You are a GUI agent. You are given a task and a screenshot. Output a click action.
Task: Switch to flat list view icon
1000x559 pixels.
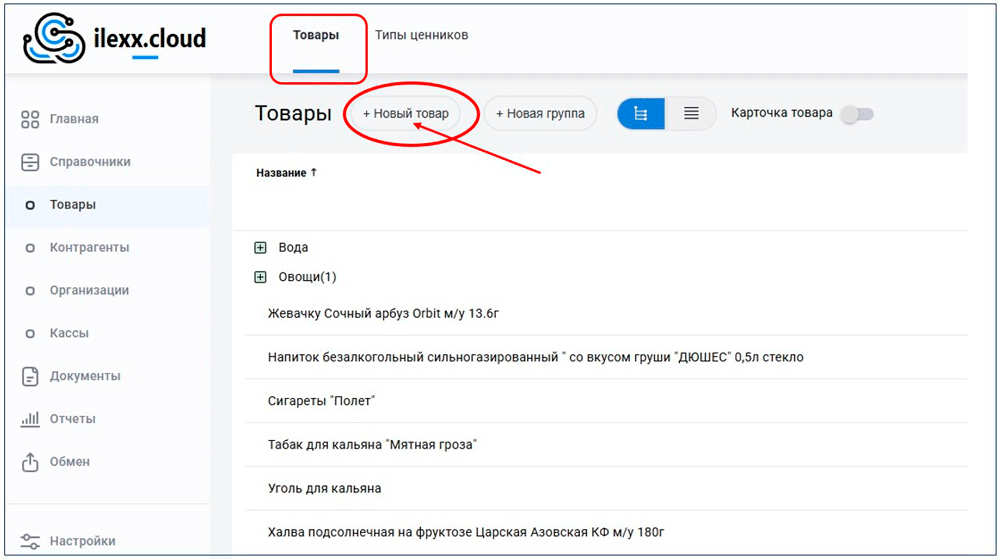point(691,114)
